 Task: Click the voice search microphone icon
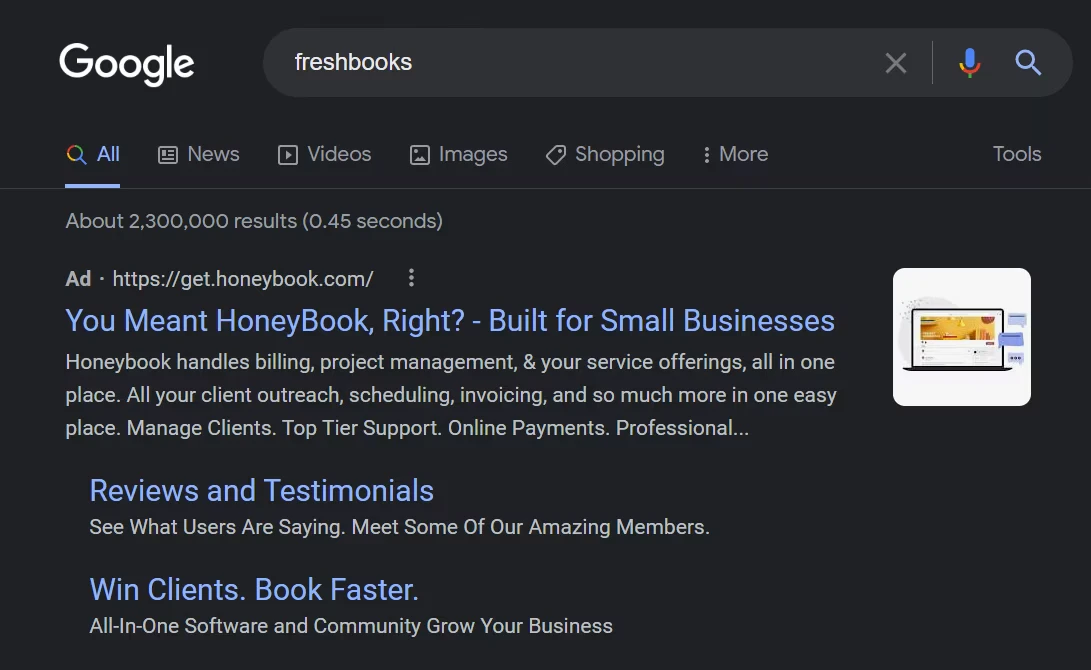click(967, 62)
